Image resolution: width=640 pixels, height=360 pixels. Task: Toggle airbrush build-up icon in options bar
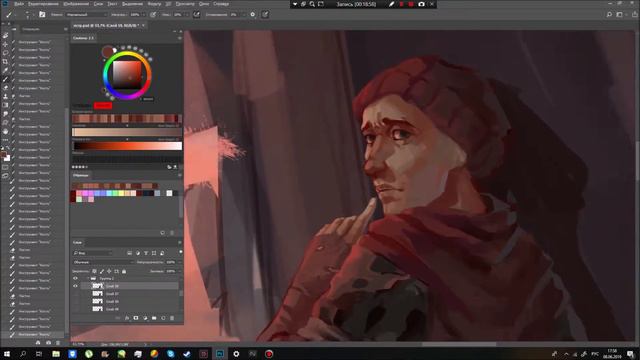point(196,14)
